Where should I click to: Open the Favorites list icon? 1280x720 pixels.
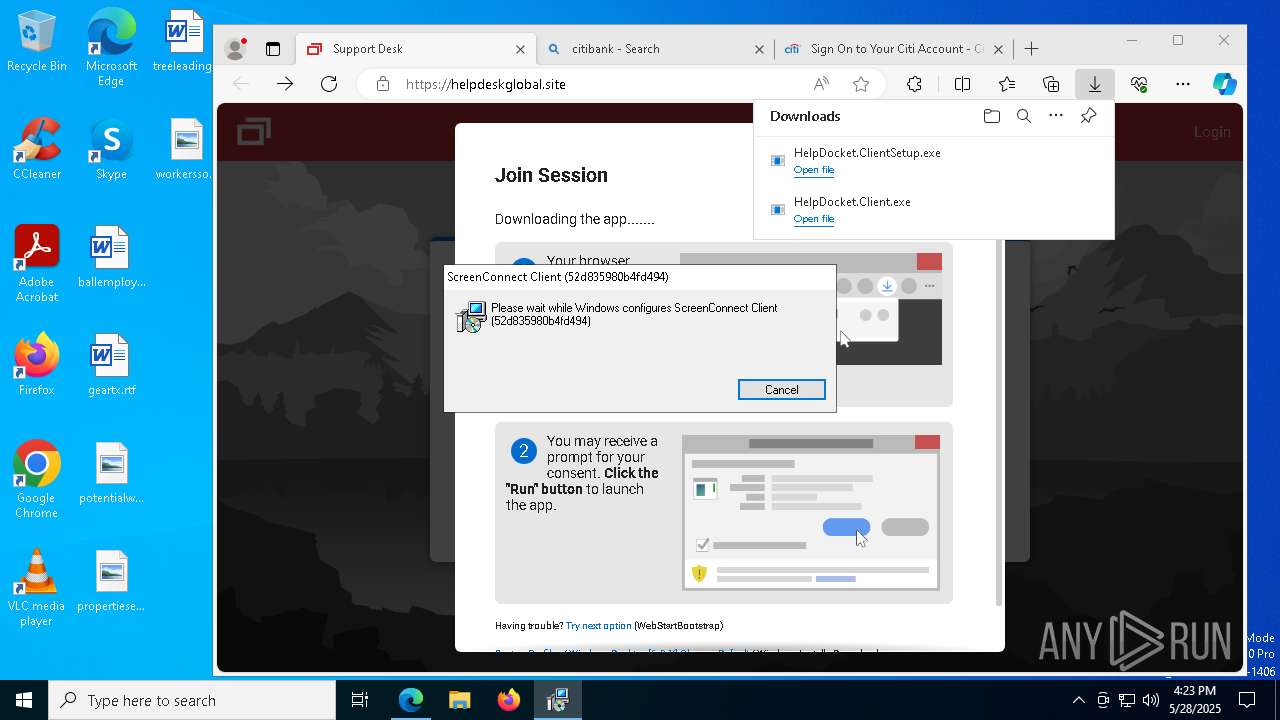coord(1007,84)
